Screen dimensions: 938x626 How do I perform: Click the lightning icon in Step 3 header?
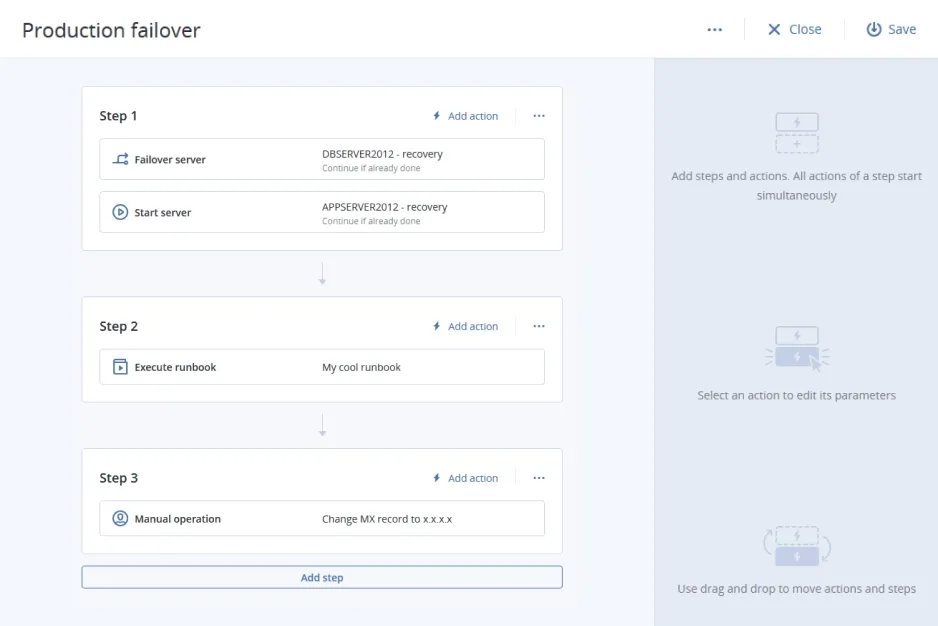coord(437,478)
